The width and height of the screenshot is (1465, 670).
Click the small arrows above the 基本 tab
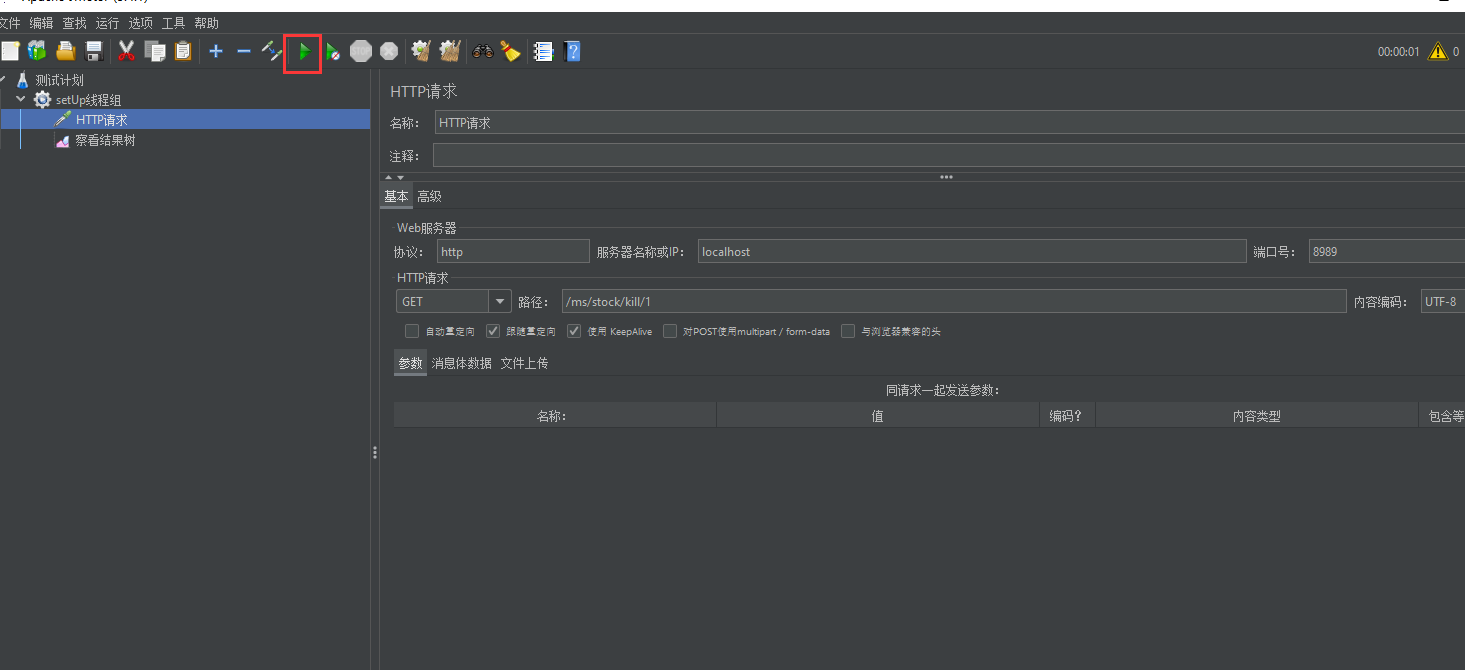(x=395, y=177)
